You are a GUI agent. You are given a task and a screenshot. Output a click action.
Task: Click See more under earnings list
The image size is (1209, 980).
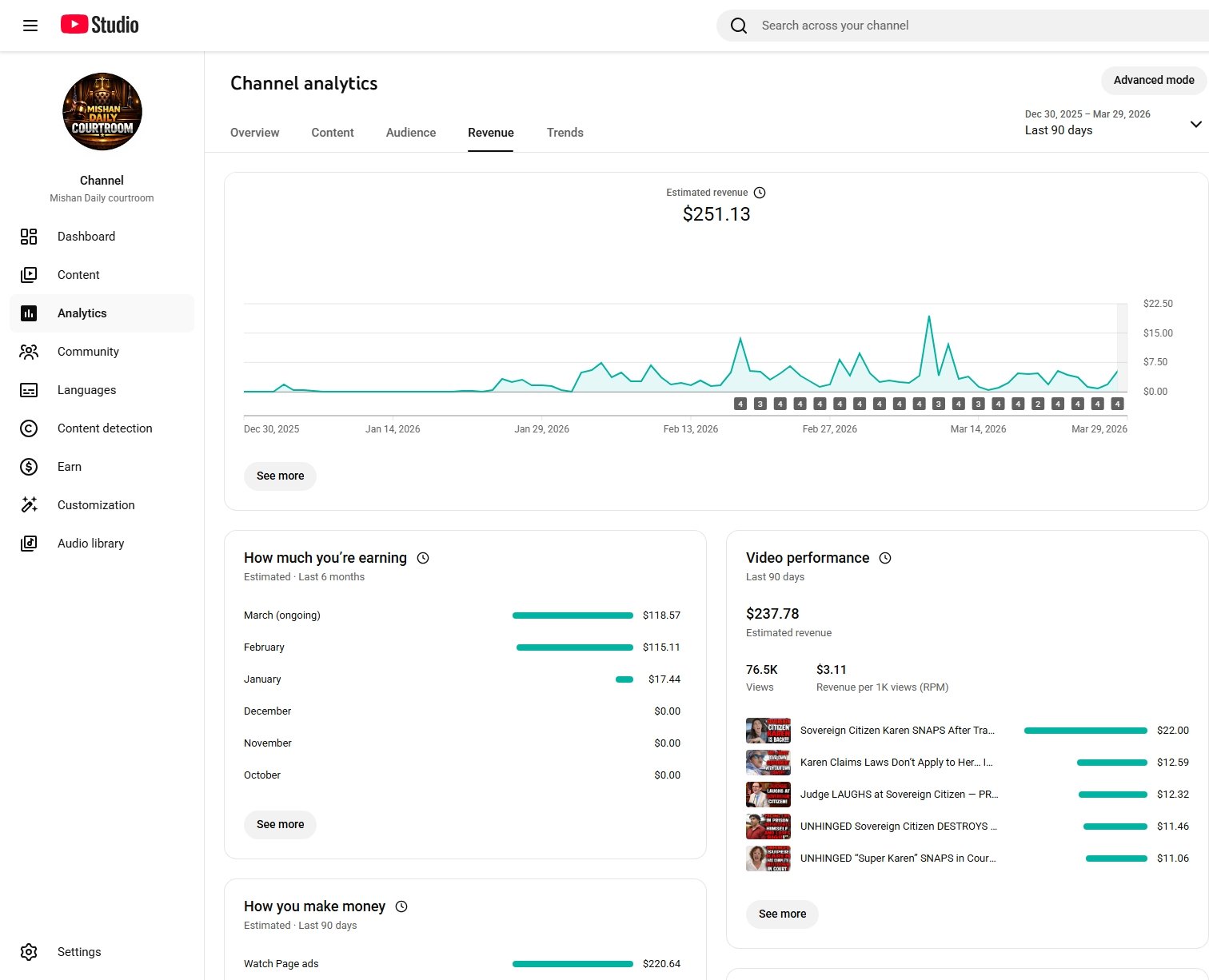(280, 824)
